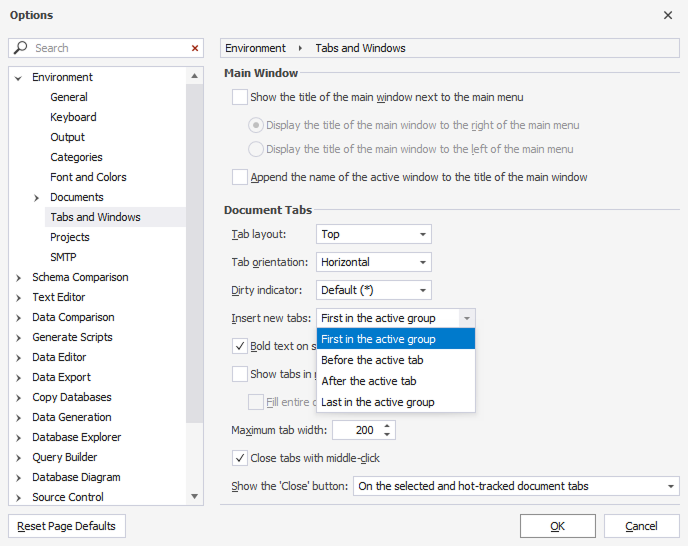Collapse the Environment tree node
688x546 pixels.
coord(18,78)
